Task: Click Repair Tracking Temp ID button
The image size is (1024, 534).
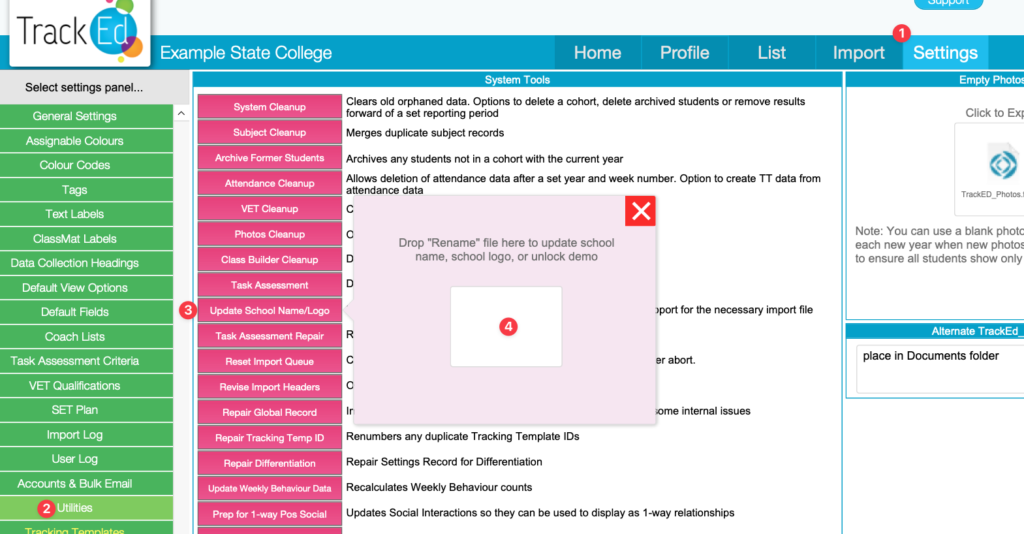Action: click(x=269, y=438)
